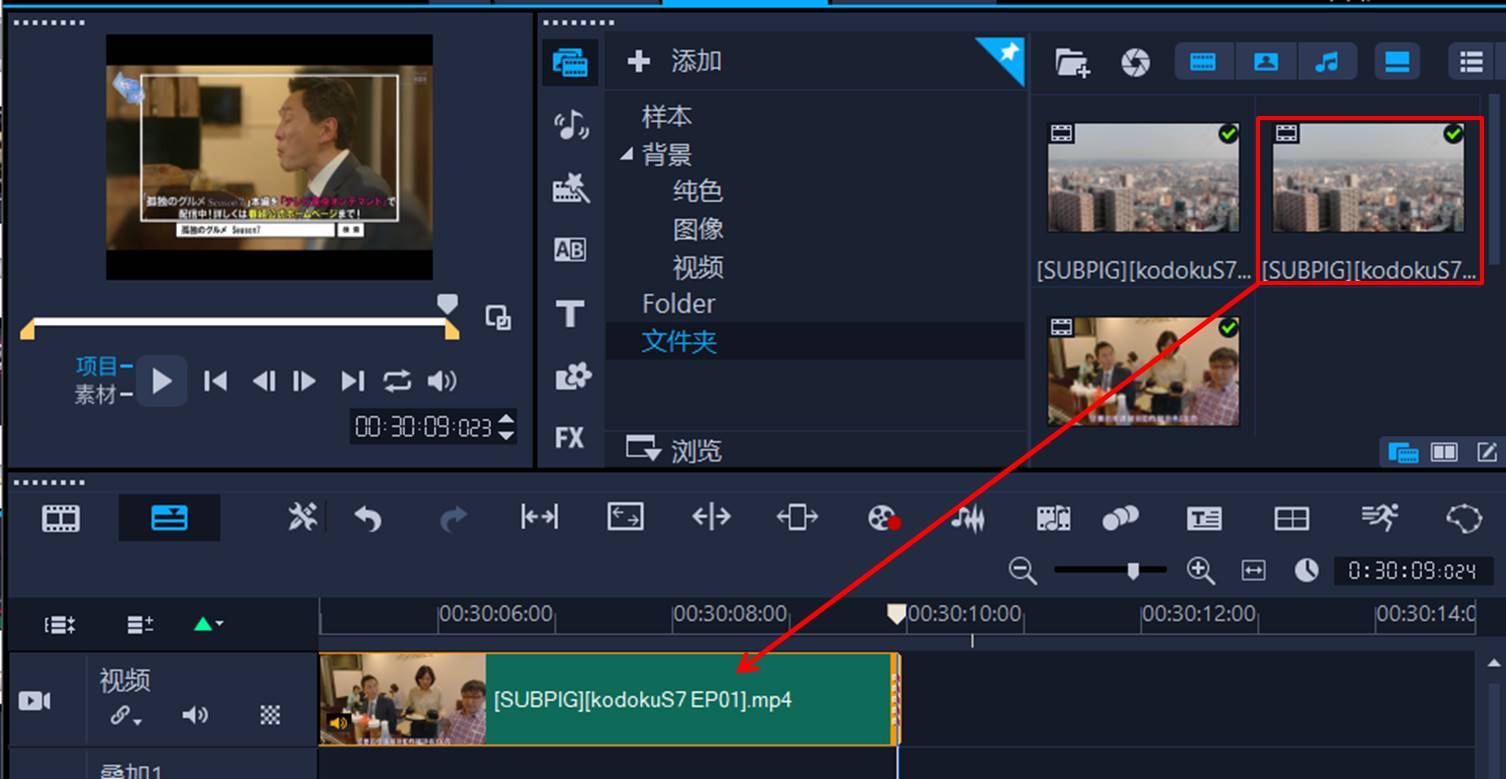Open the Sound library panel

570,125
